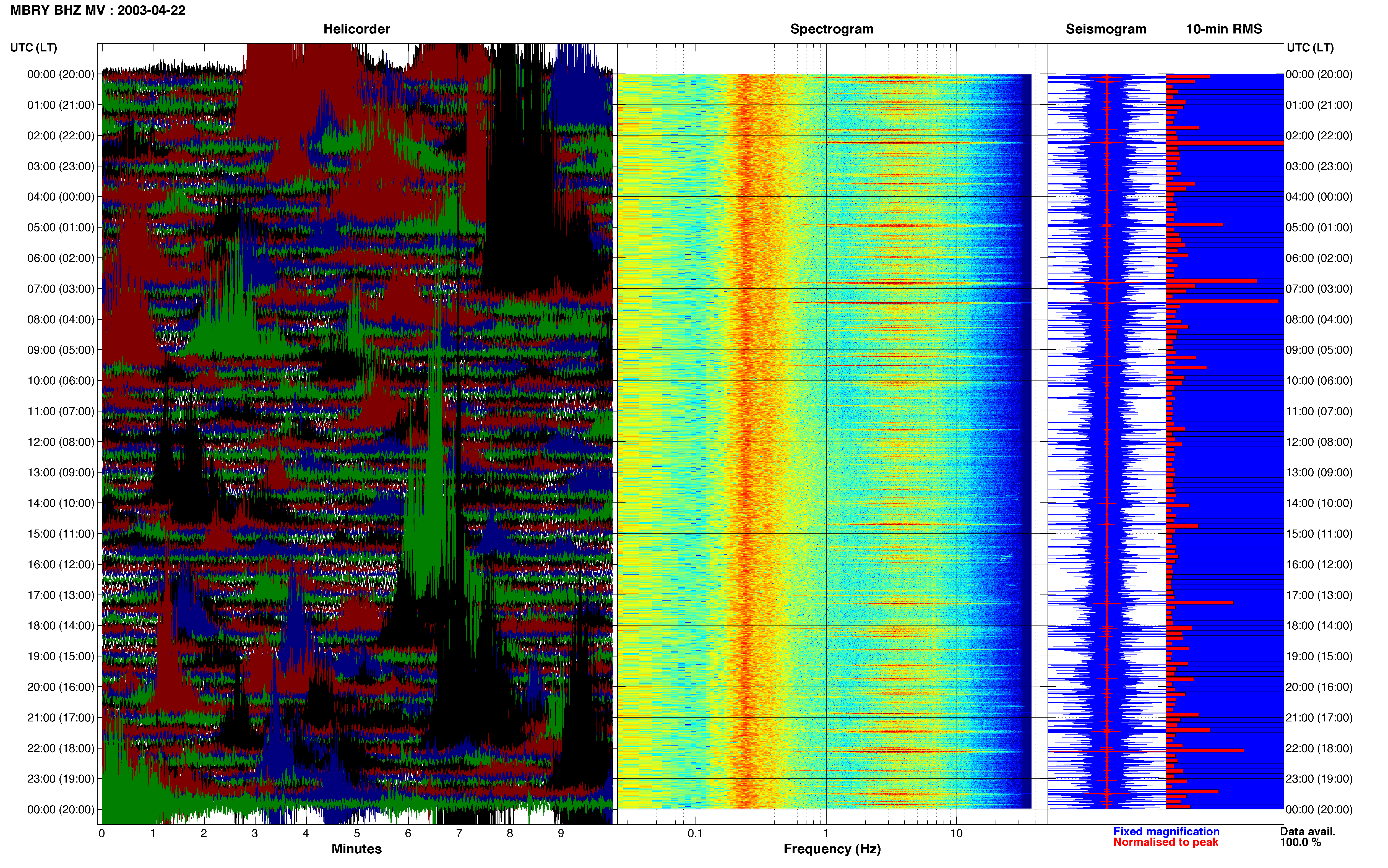The image size is (1388, 868).
Task: Click the '3' tick on Minutes axis
Action: 254,833
